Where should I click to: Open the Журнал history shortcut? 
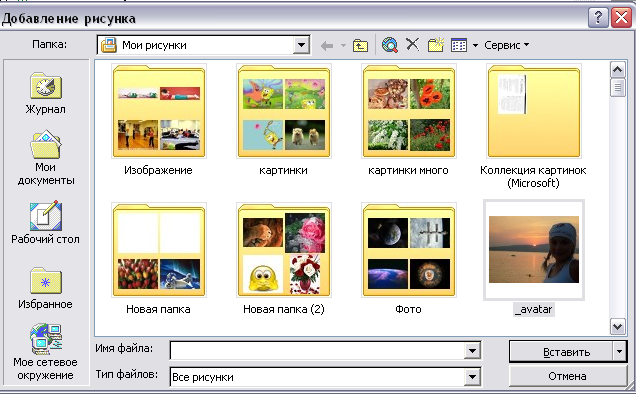45,93
